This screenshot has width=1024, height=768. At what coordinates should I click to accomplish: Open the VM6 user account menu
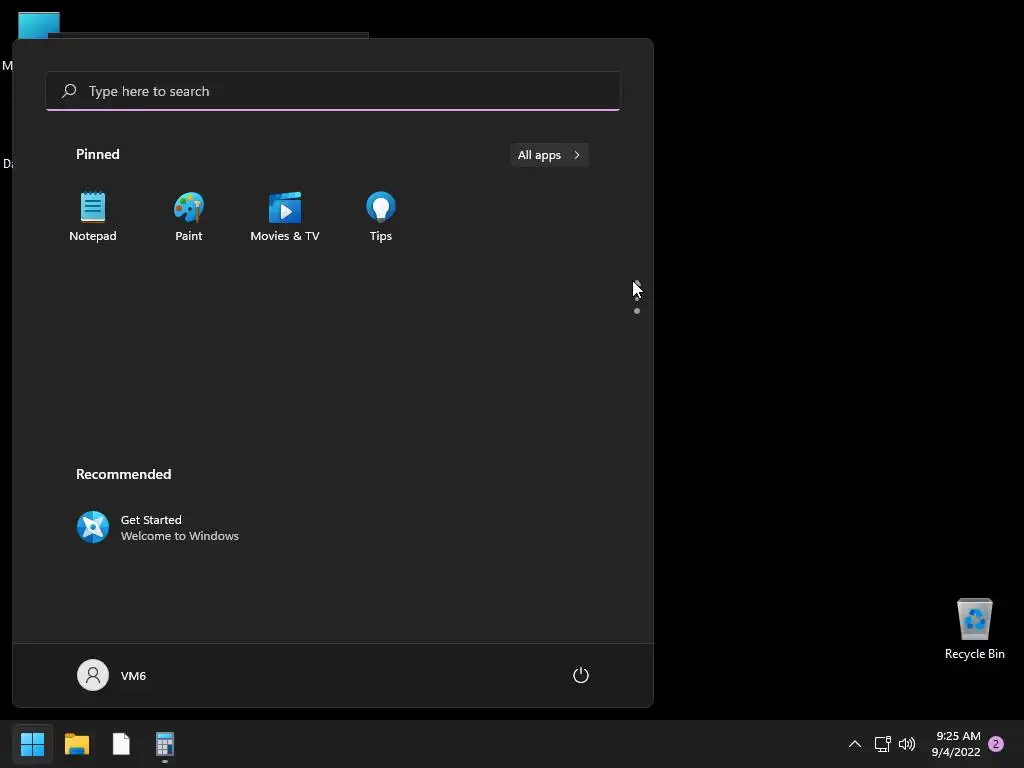[x=112, y=675]
